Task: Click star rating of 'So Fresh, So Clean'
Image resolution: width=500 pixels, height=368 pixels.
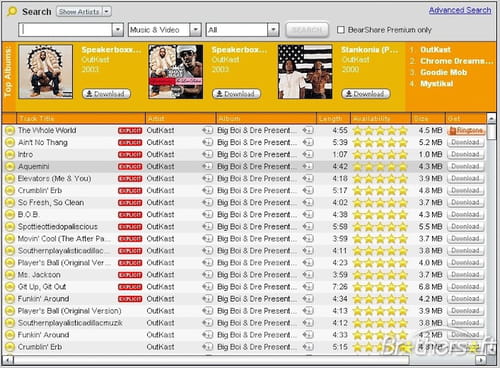Action: click(x=380, y=203)
